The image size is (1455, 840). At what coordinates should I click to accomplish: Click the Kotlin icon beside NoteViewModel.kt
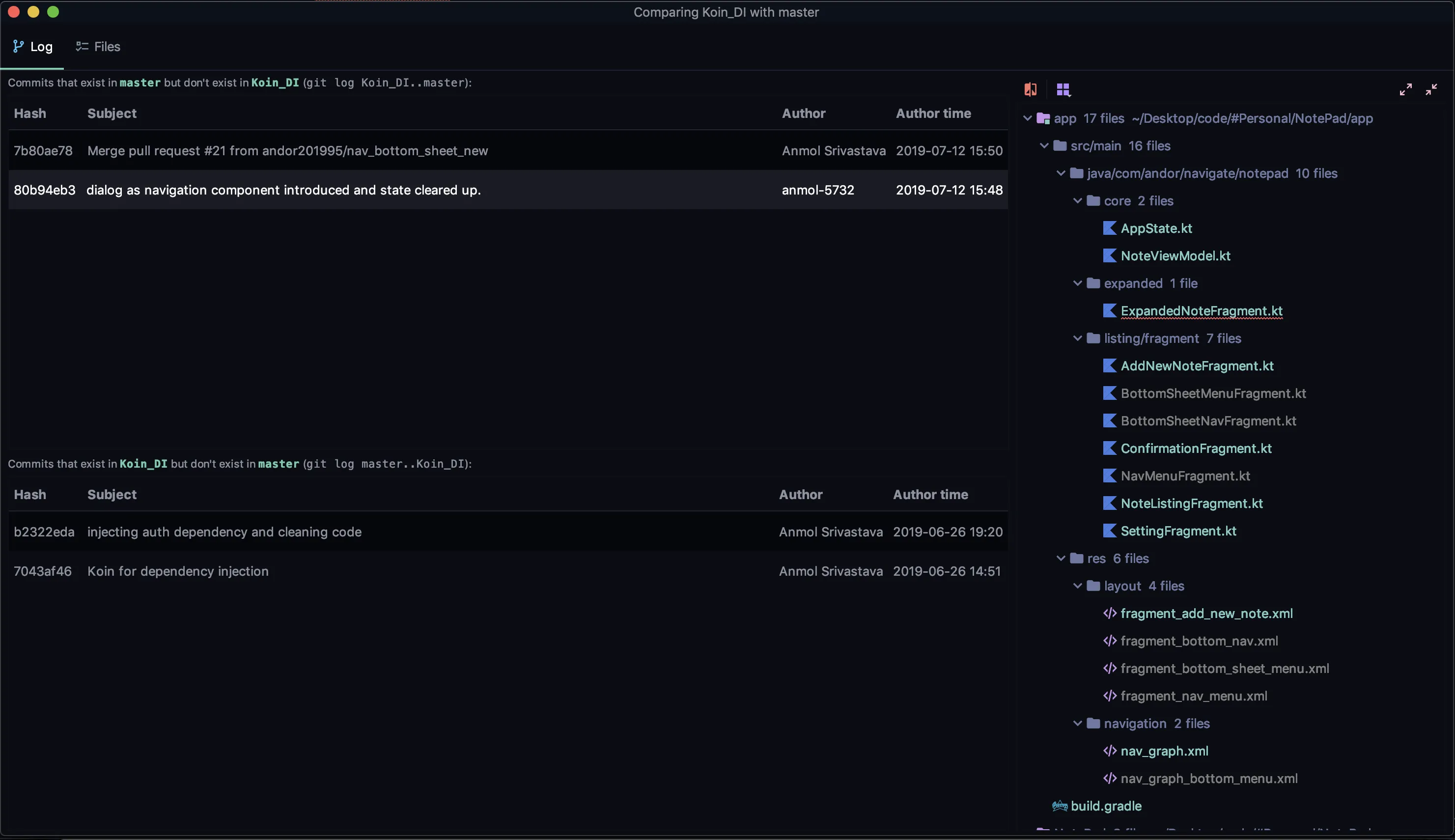[1109, 255]
